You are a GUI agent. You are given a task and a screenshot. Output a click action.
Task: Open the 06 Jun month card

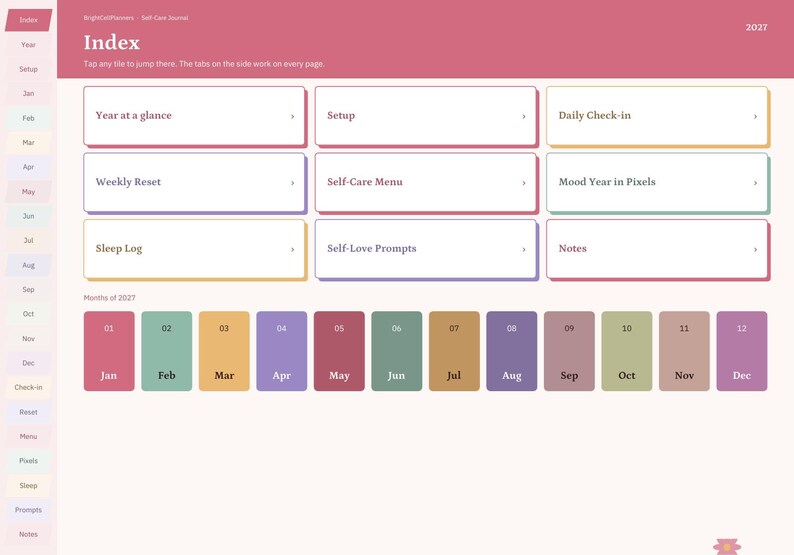(396, 351)
